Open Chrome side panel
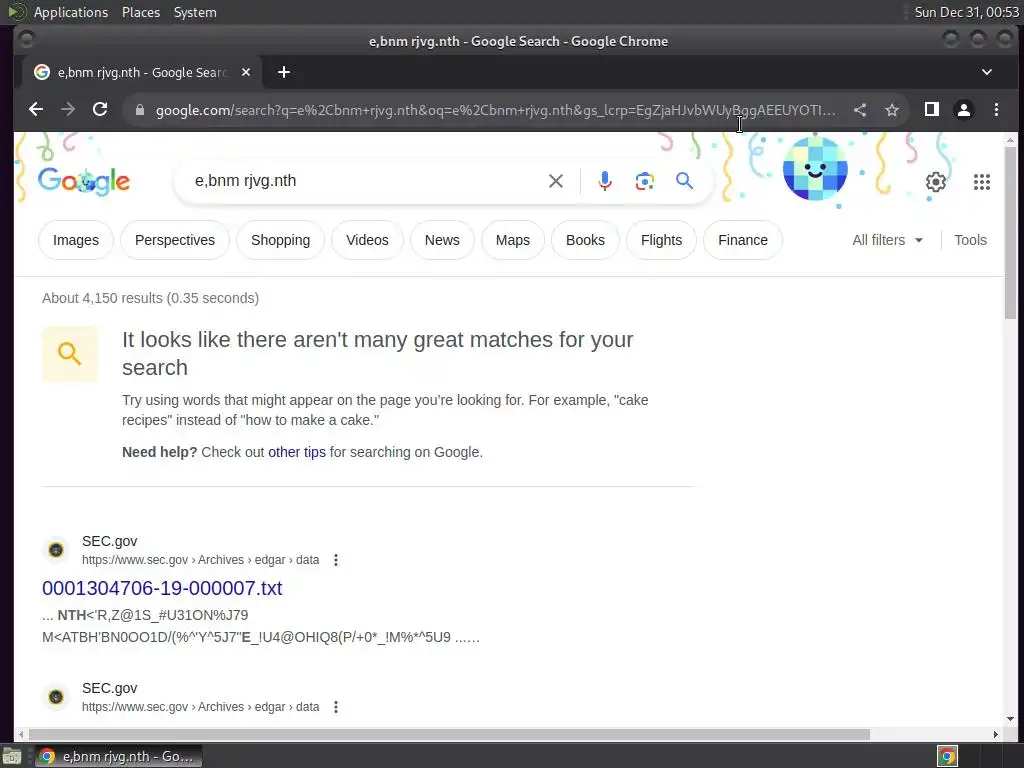The image size is (1024, 768). pos(932,110)
